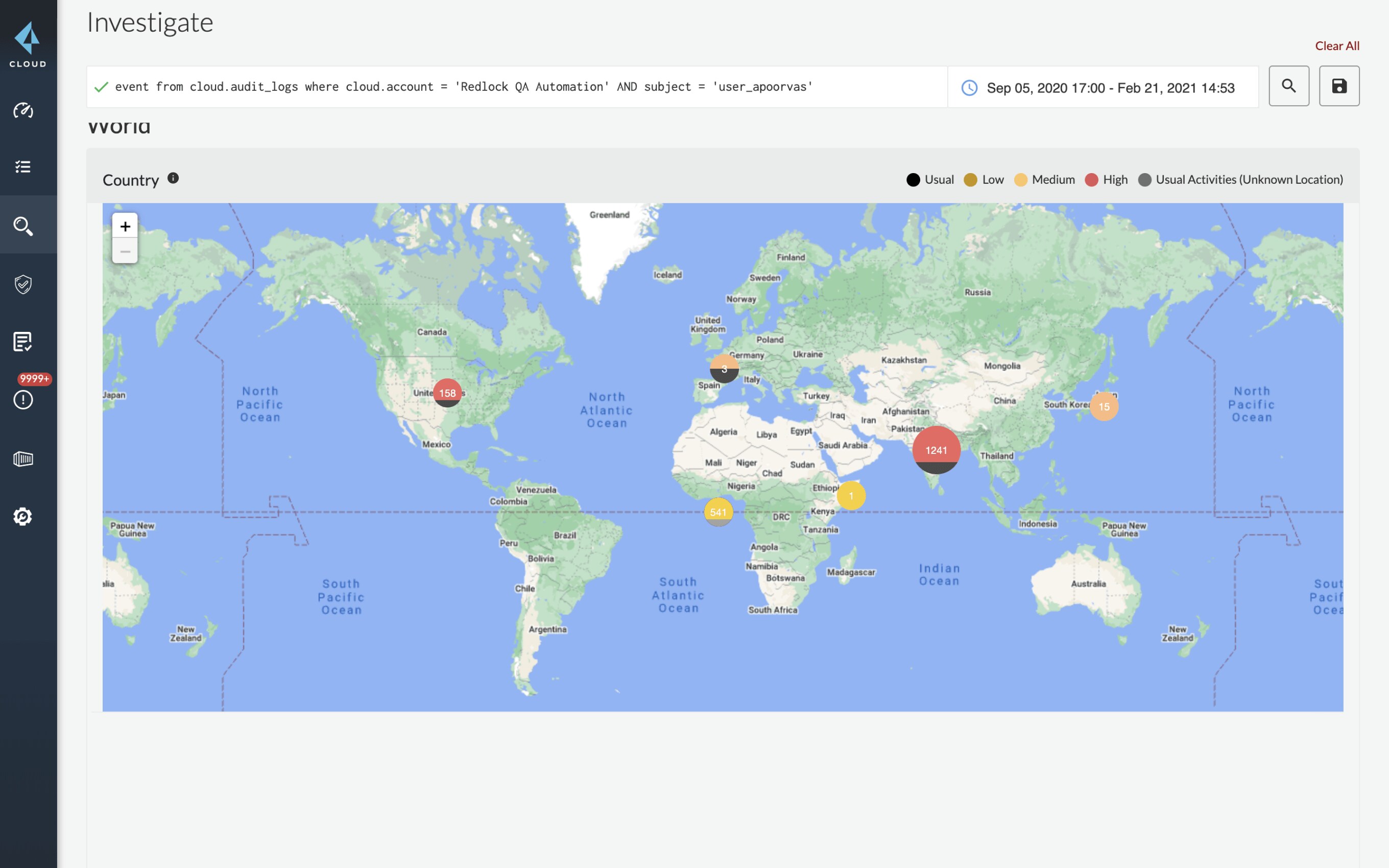Run the query with search button

point(1288,86)
